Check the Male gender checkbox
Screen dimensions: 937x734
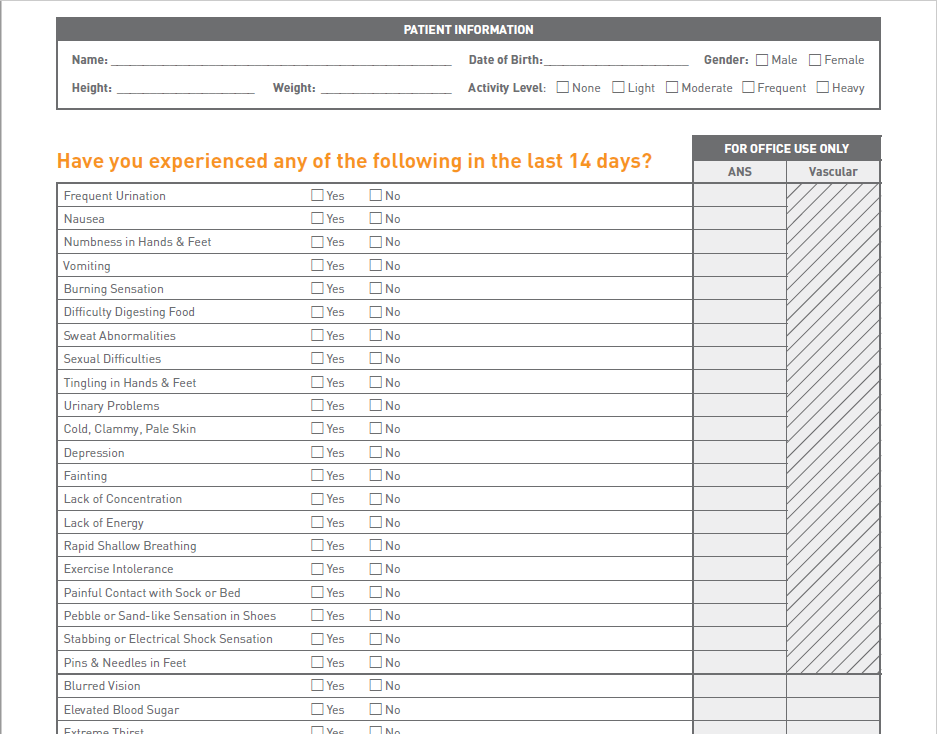(x=762, y=60)
